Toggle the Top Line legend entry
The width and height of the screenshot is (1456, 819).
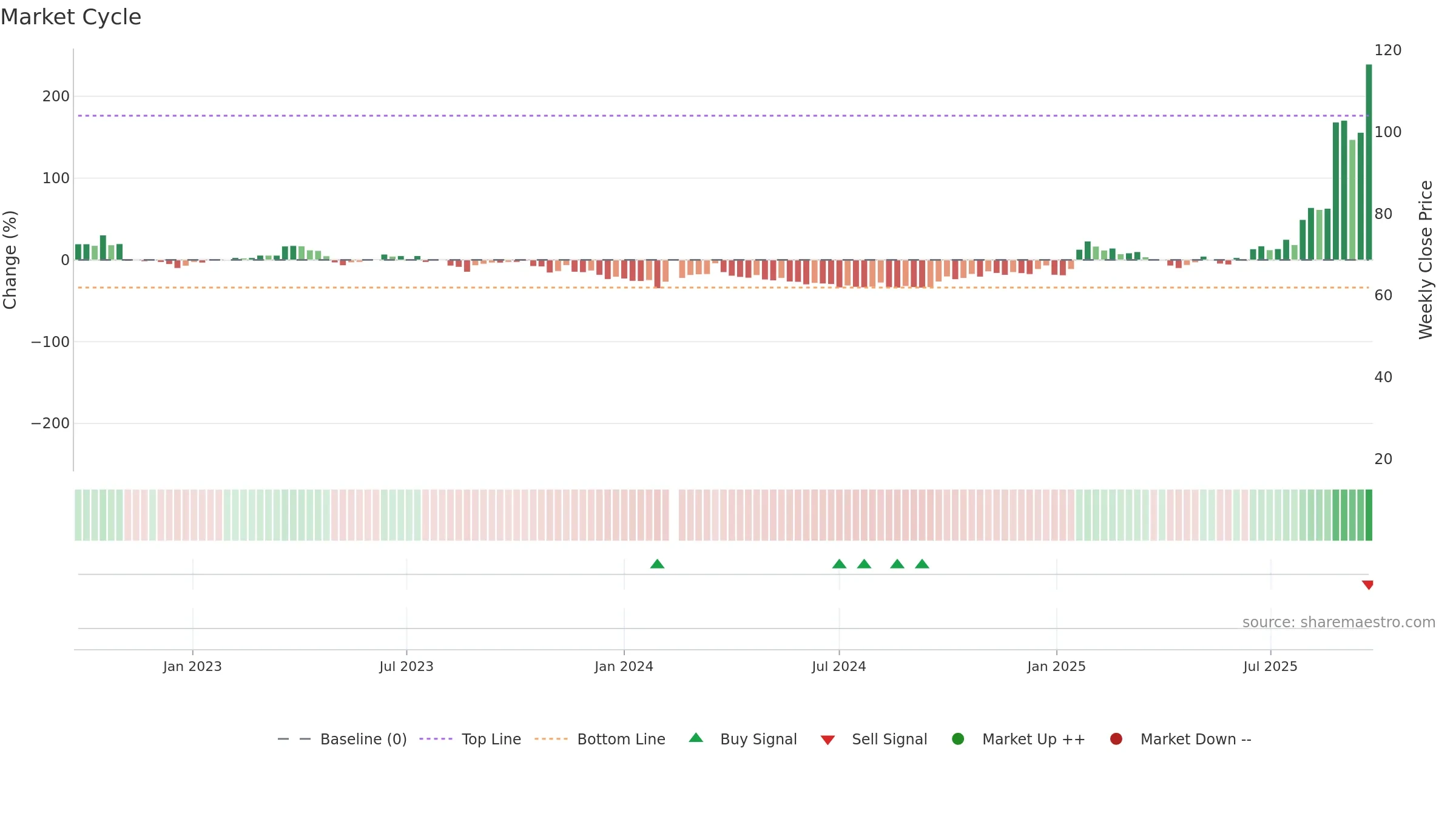[x=470, y=739]
